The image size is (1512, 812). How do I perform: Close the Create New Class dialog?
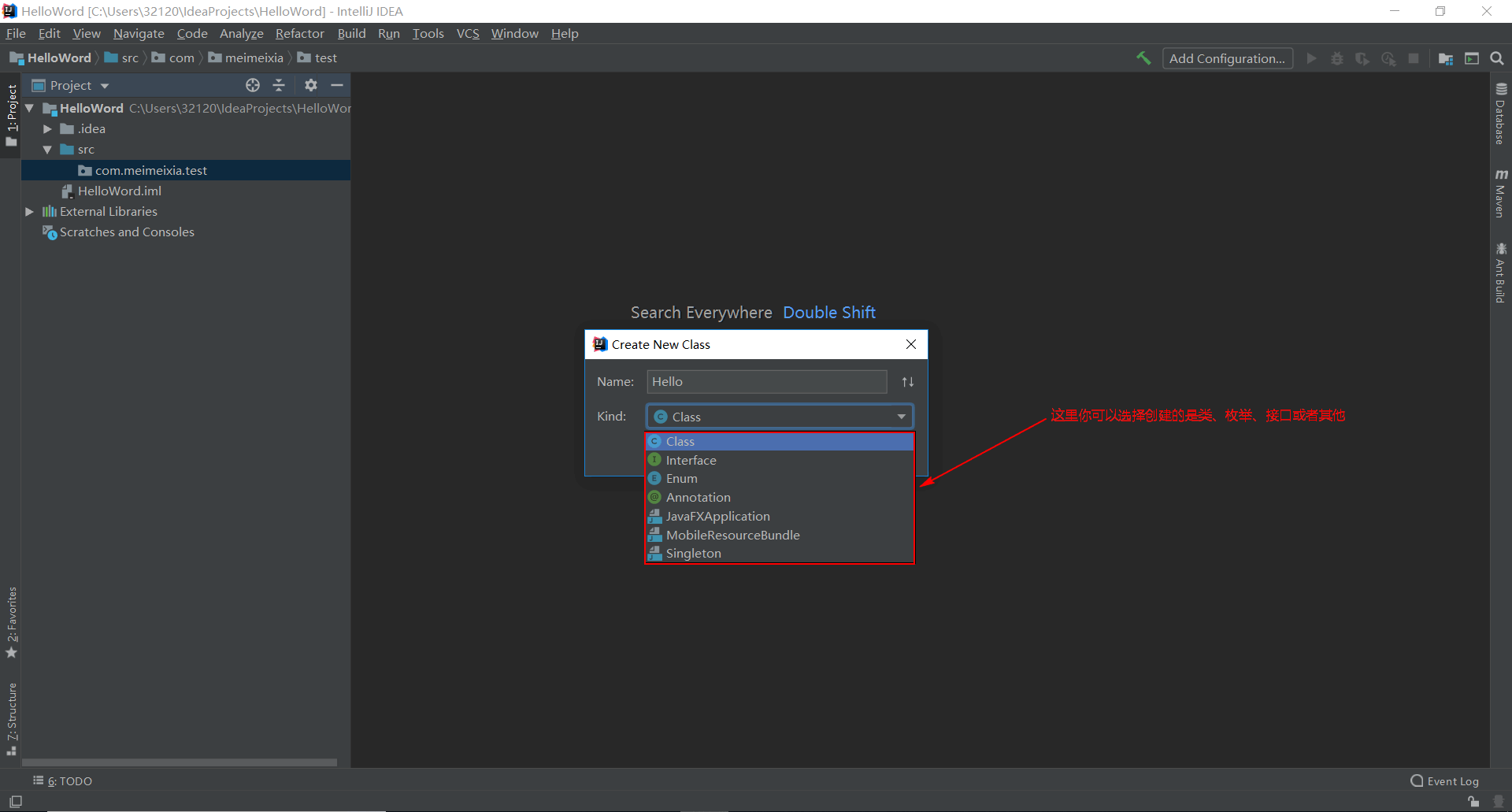pyautogui.click(x=911, y=344)
